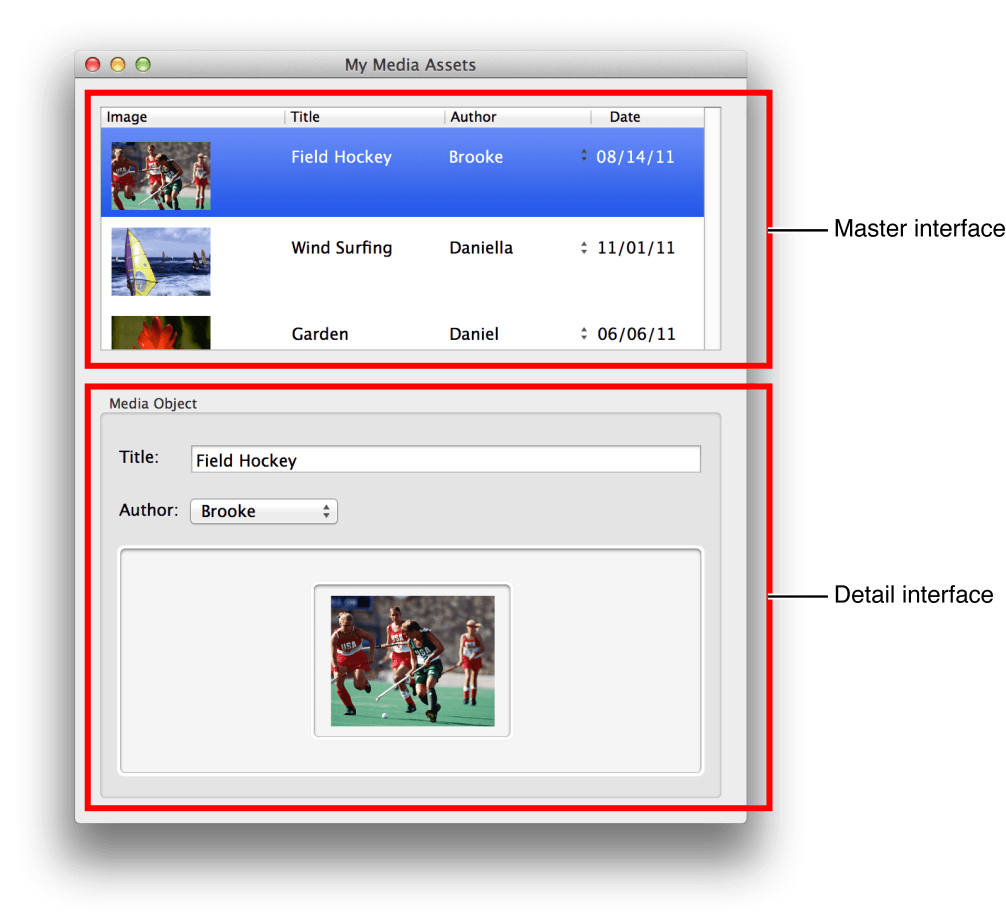Sort by the Title column header
This screenshot has height=923, width=1006.
click(x=305, y=117)
